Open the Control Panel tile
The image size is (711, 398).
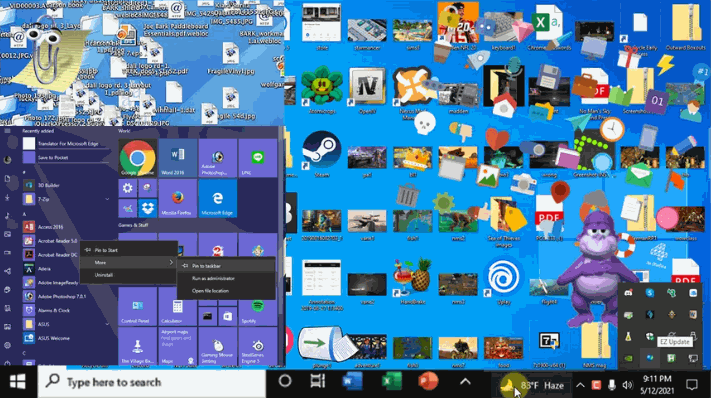[137, 307]
